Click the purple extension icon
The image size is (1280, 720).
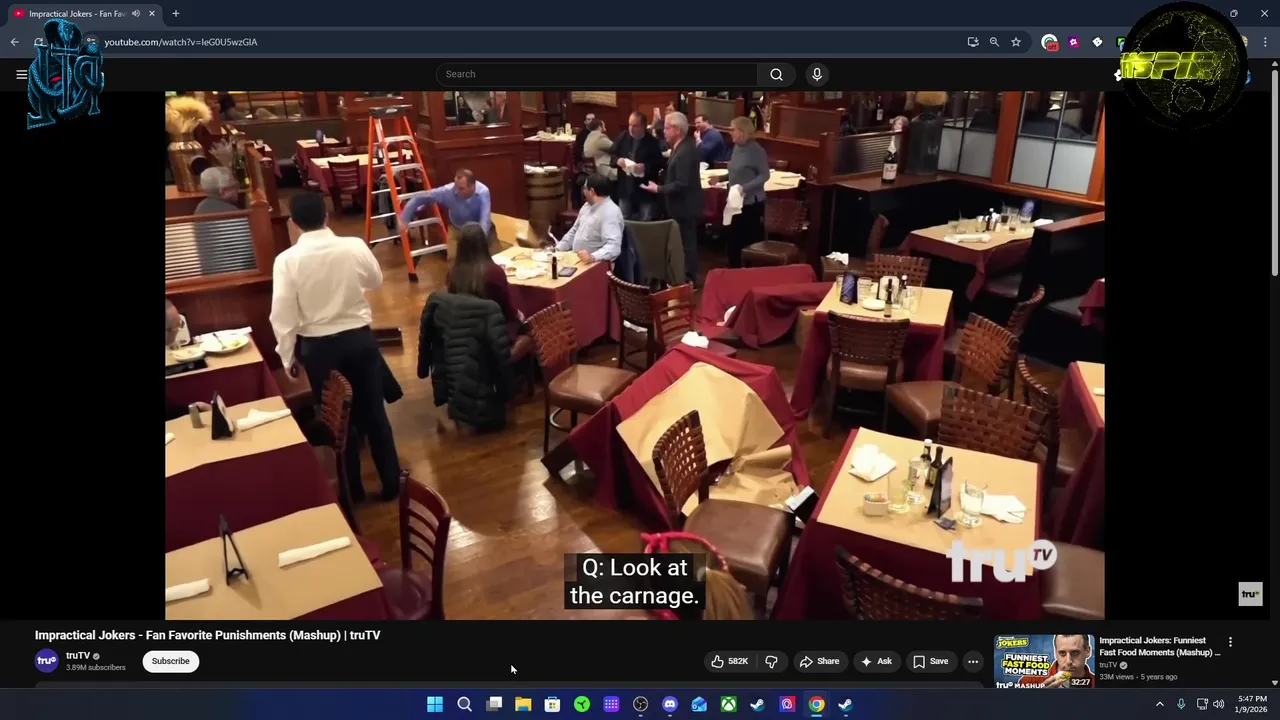point(1073,42)
